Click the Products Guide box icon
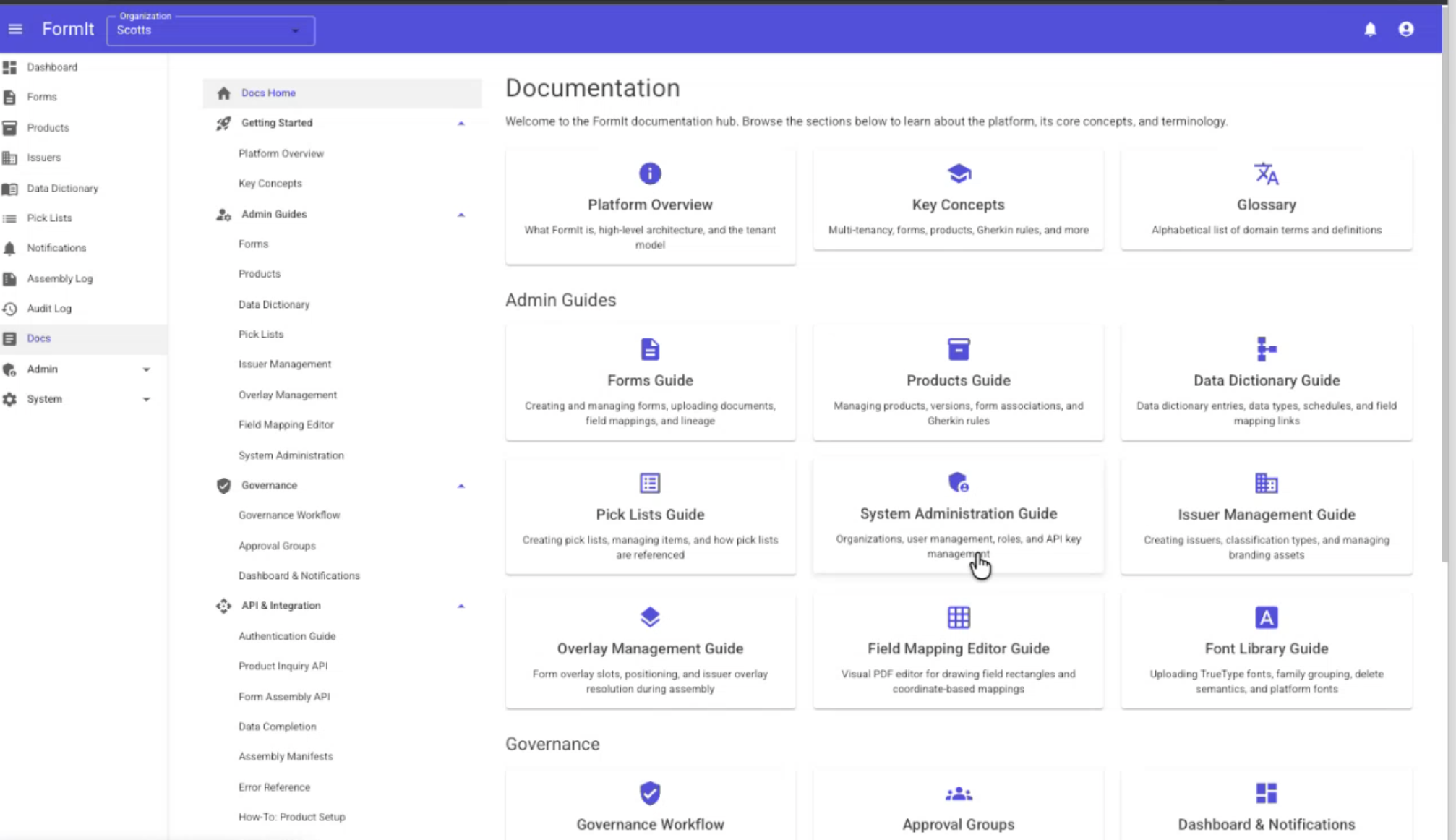 click(959, 349)
